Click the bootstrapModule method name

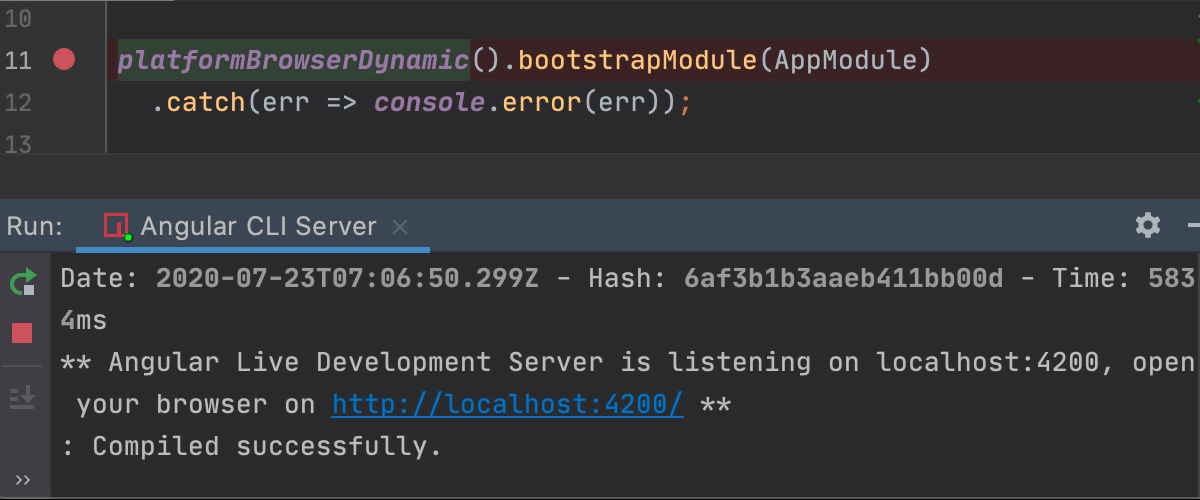637,61
